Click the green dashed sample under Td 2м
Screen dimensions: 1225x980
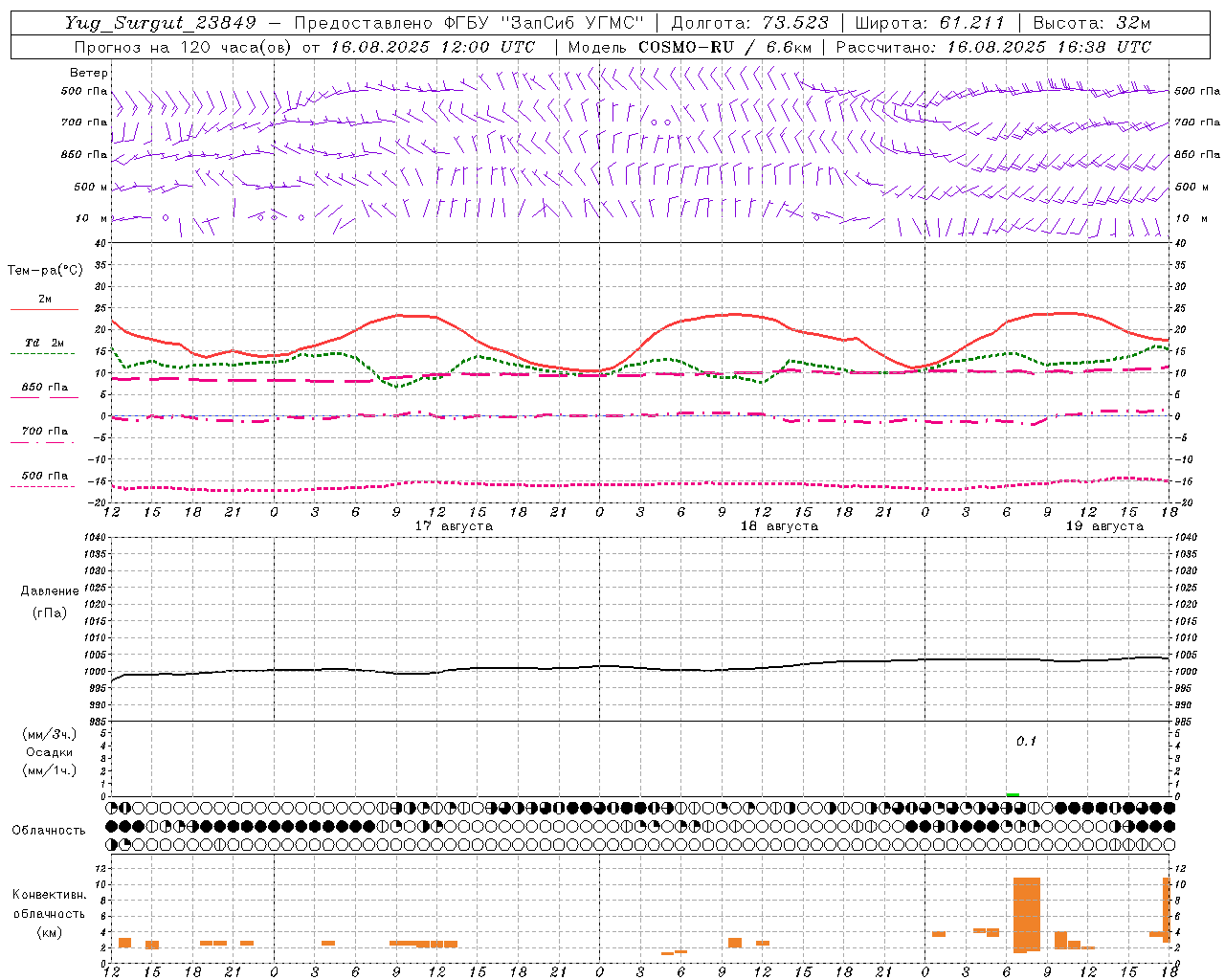tap(43, 354)
